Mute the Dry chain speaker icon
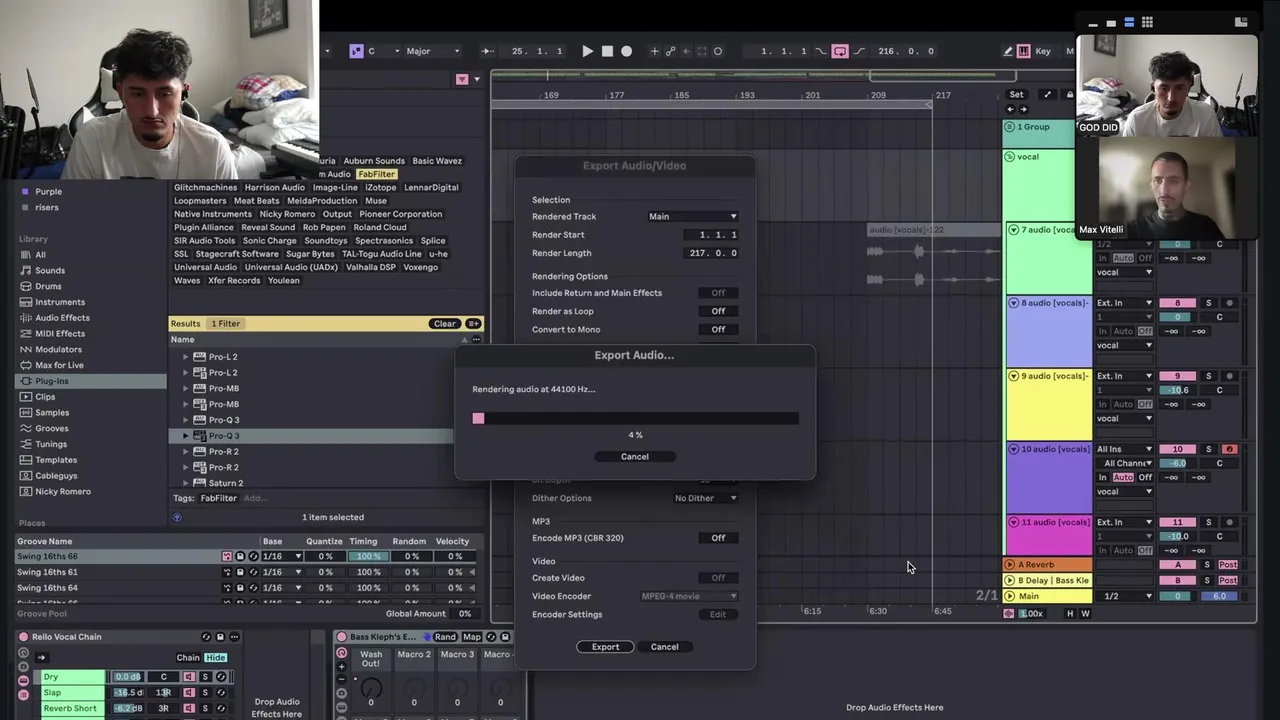The image size is (1280, 720). coord(189,677)
